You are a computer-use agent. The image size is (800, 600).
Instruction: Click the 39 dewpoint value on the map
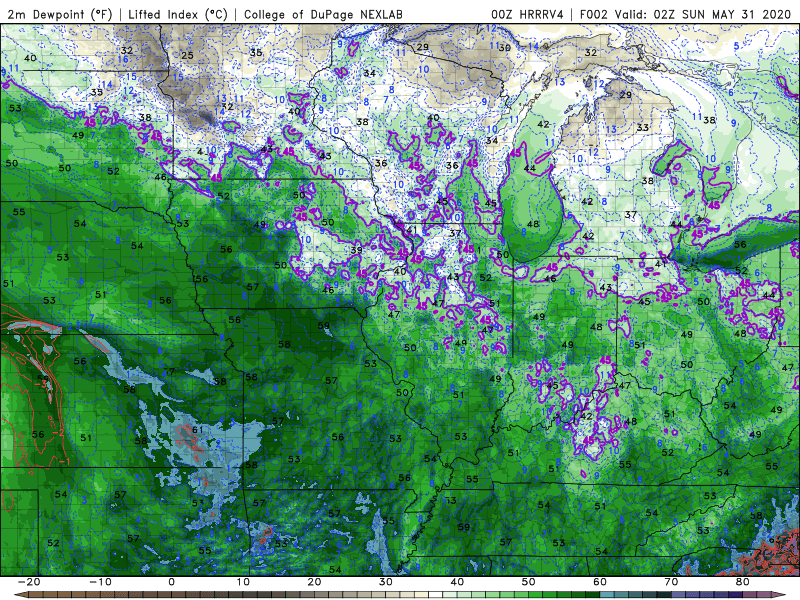[x=356, y=250]
